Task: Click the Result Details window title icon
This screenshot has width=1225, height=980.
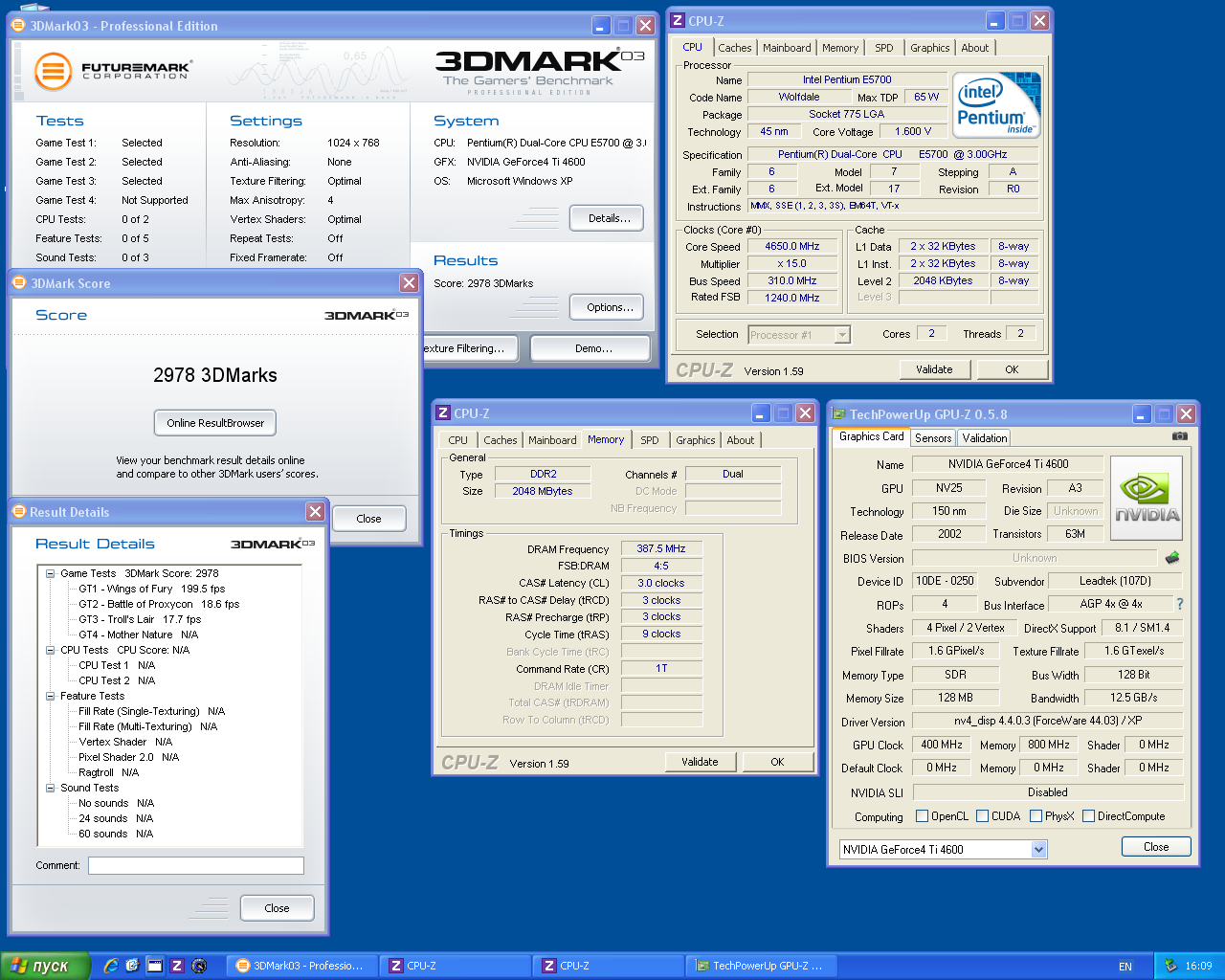Action: click(x=18, y=512)
